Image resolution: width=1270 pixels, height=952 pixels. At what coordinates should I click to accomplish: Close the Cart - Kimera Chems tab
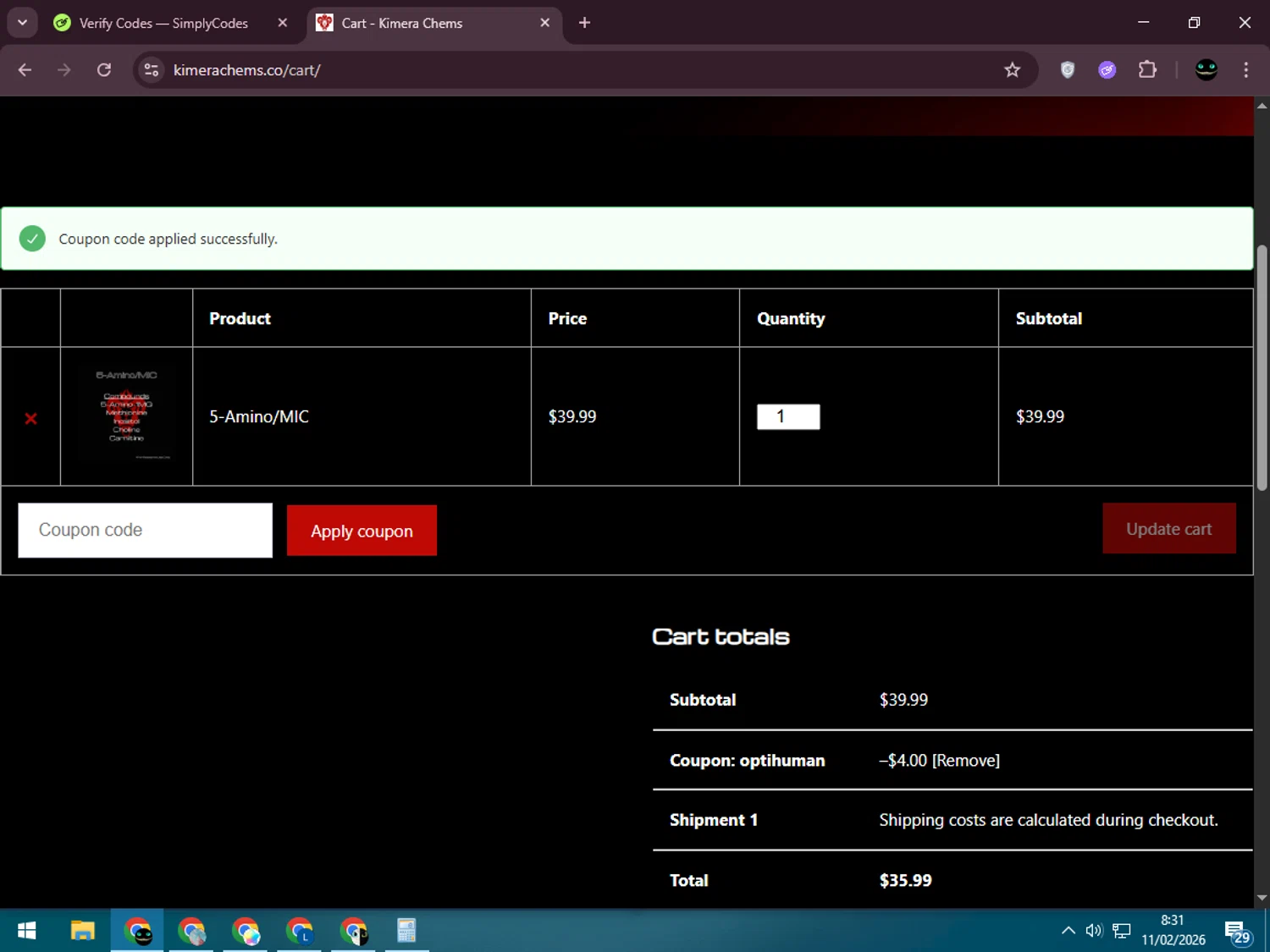[x=545, y=23]
